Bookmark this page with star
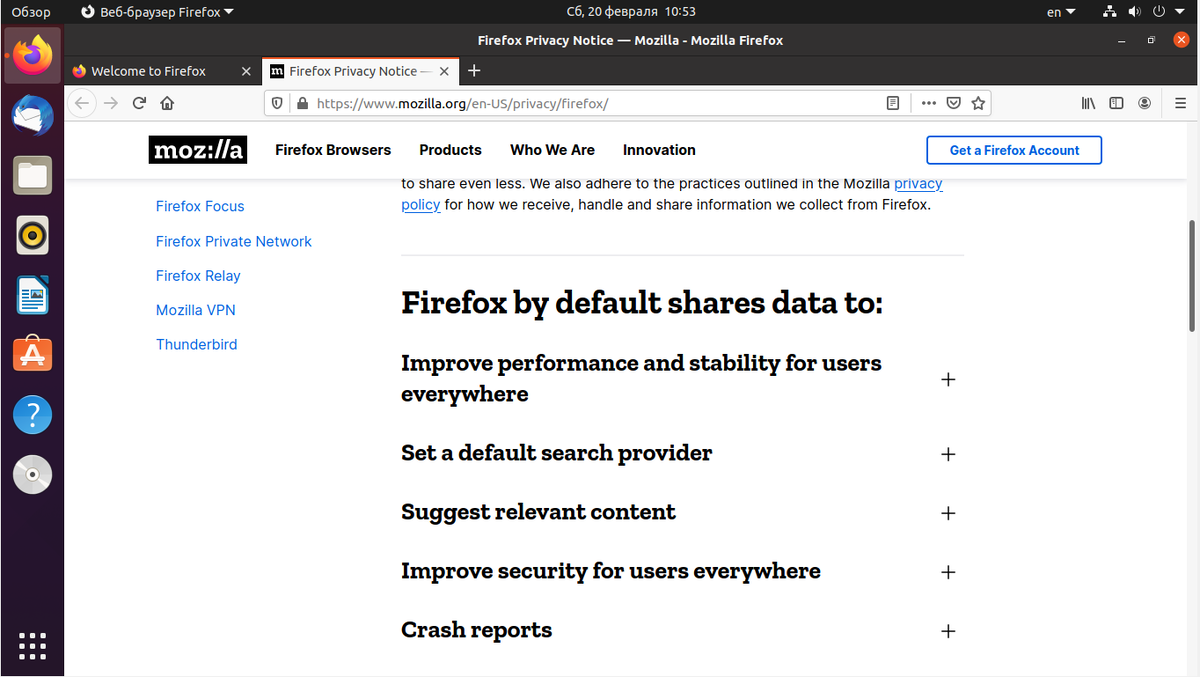Image resolution: width=1200 pixels, height=677 pixels. pos(978,103)
